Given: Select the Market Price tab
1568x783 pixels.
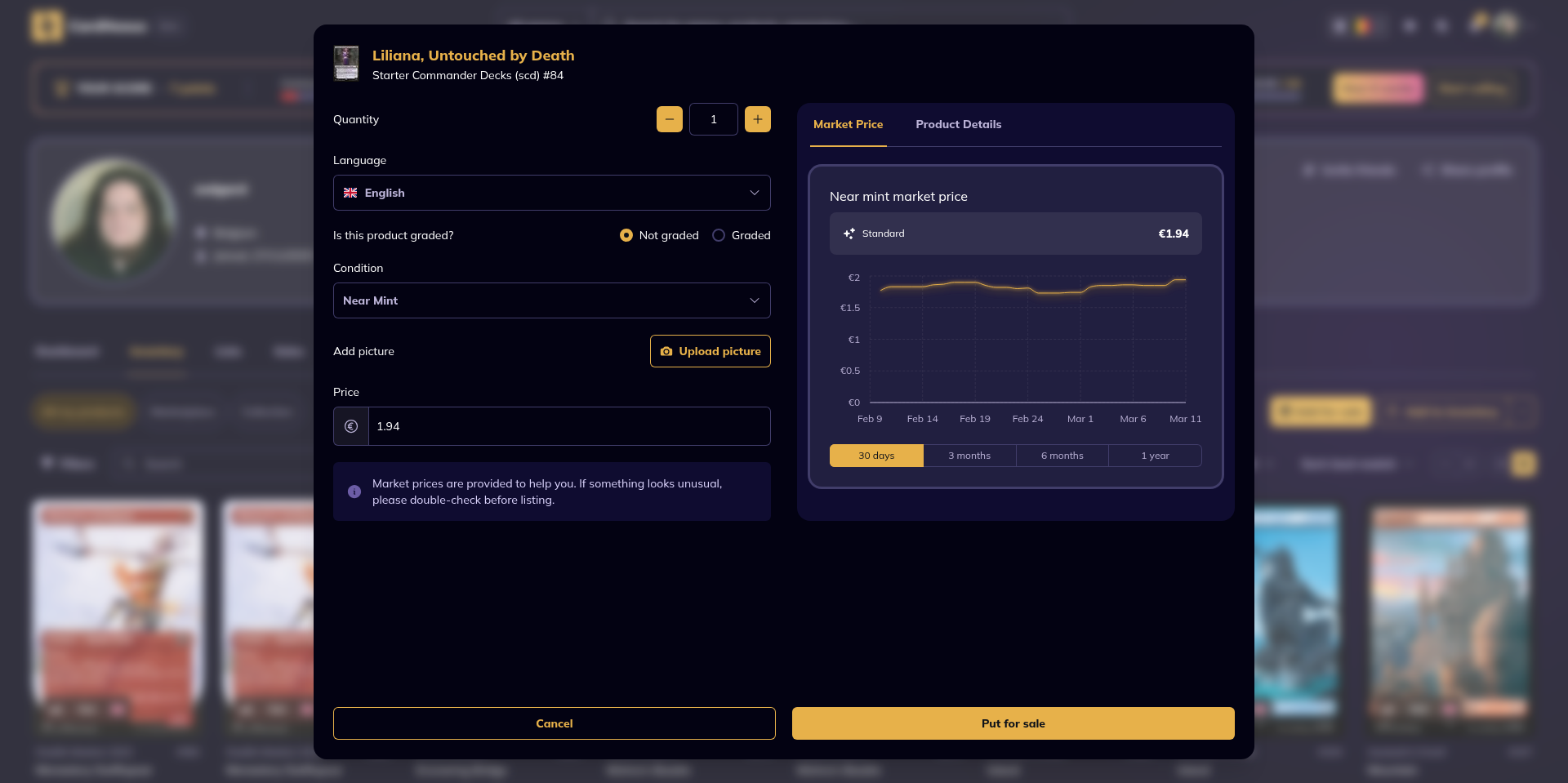Looking at the screenshot, I should click(848, 124).
